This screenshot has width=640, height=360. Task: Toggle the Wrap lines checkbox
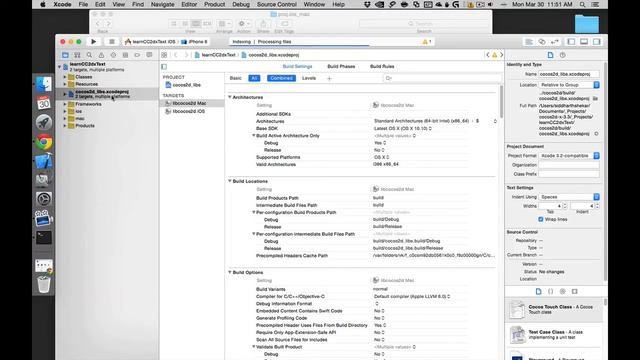click(540, 219)
